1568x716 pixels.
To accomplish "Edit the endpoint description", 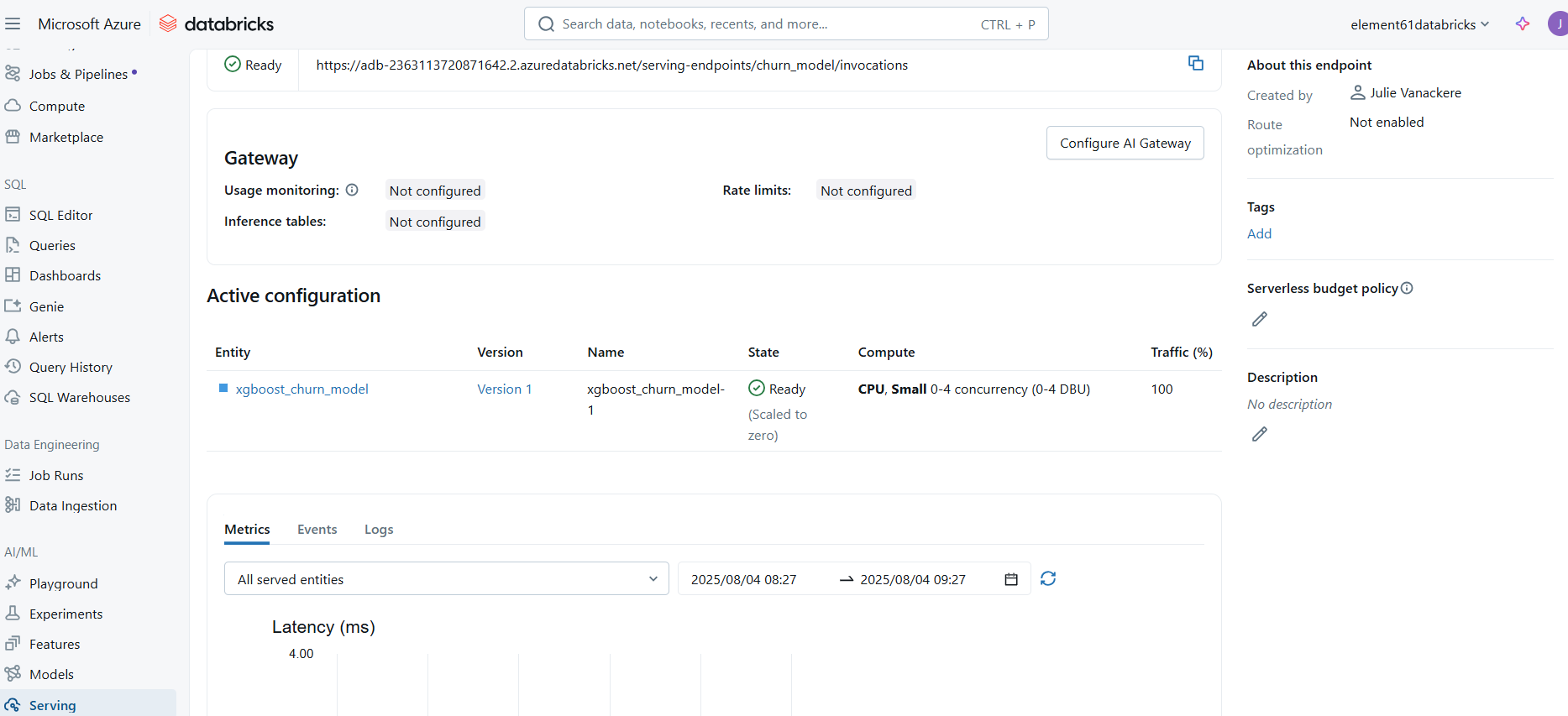I will pos(1260,434).
